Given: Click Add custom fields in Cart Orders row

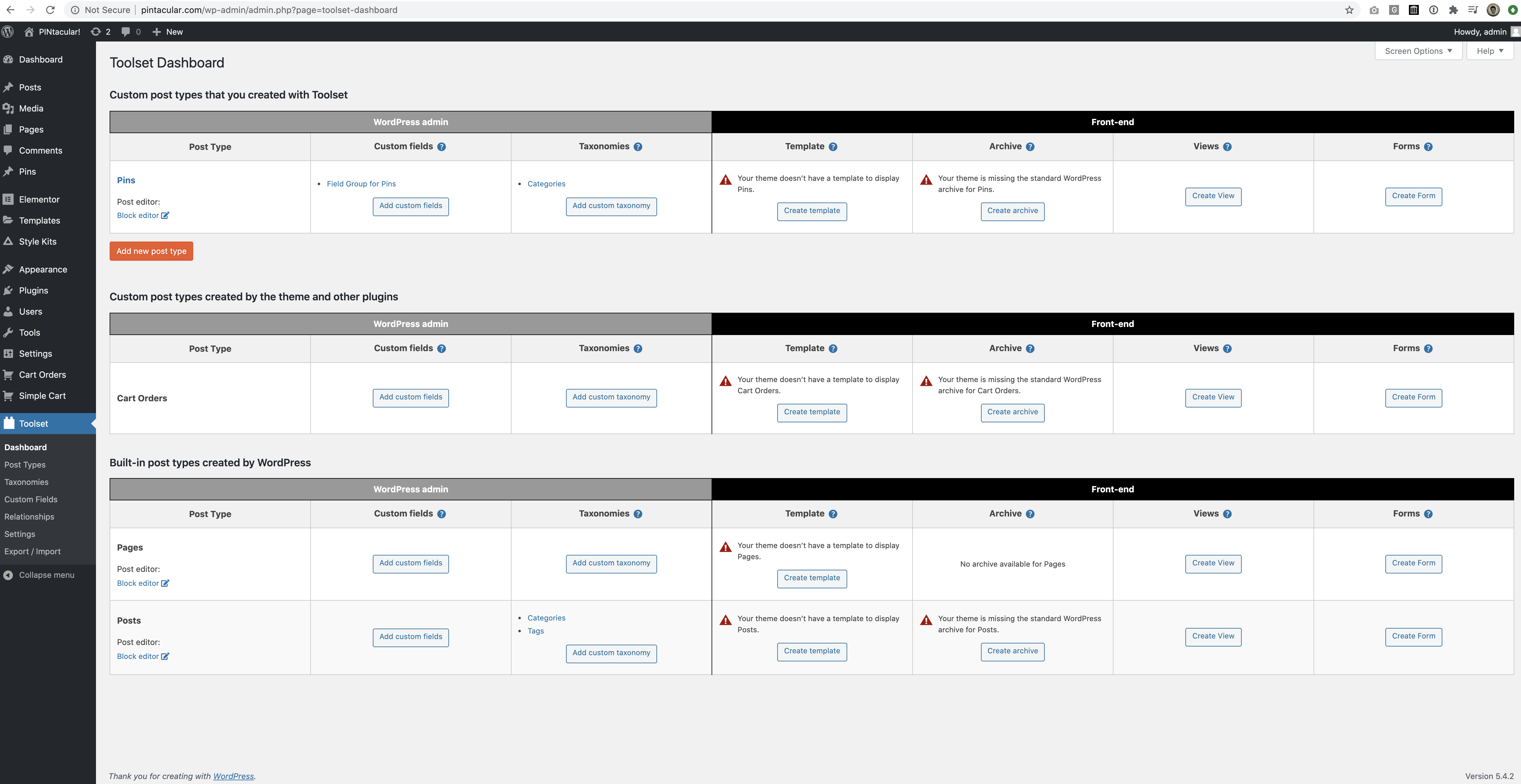Looking at the screenshot, I should (411, 398).
